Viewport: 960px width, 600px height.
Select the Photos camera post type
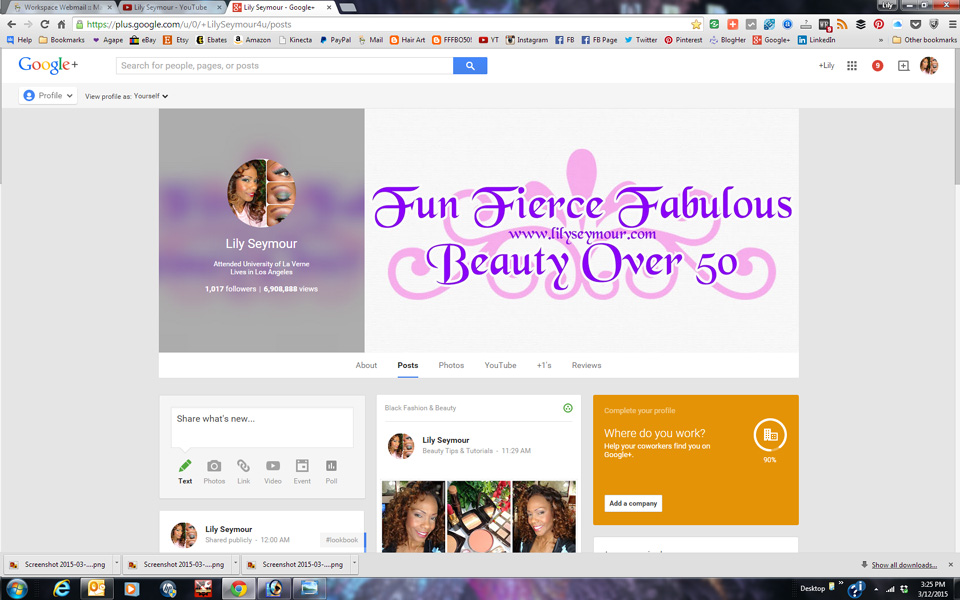tap(214, 471)
